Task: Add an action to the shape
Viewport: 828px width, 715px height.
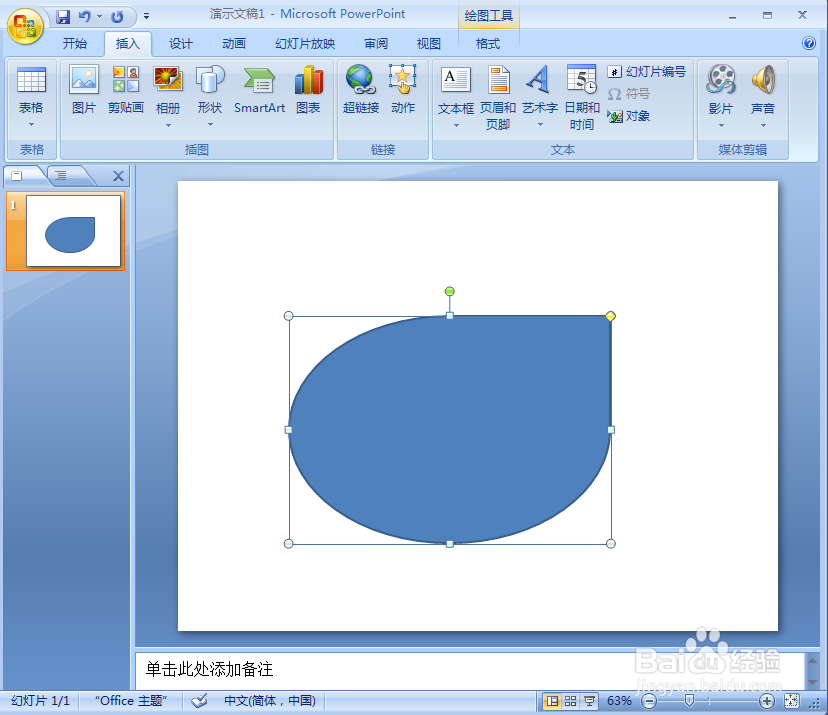Action: [403, 90]
